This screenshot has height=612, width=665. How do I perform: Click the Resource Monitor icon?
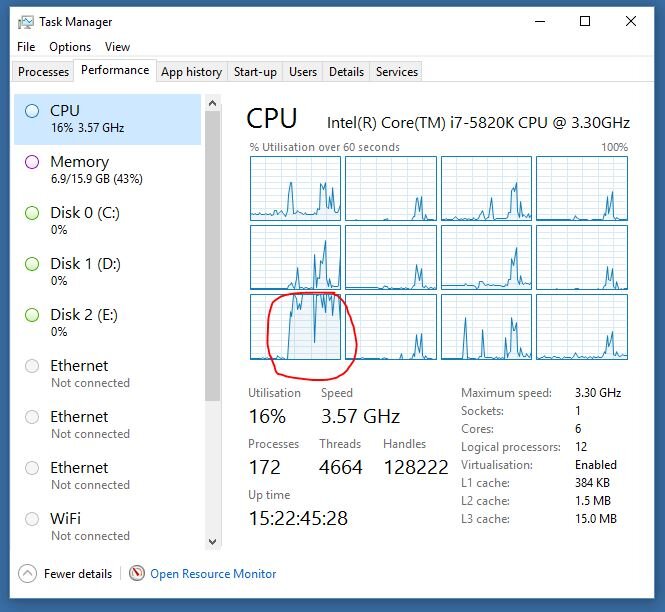click(x=137, y=573)
